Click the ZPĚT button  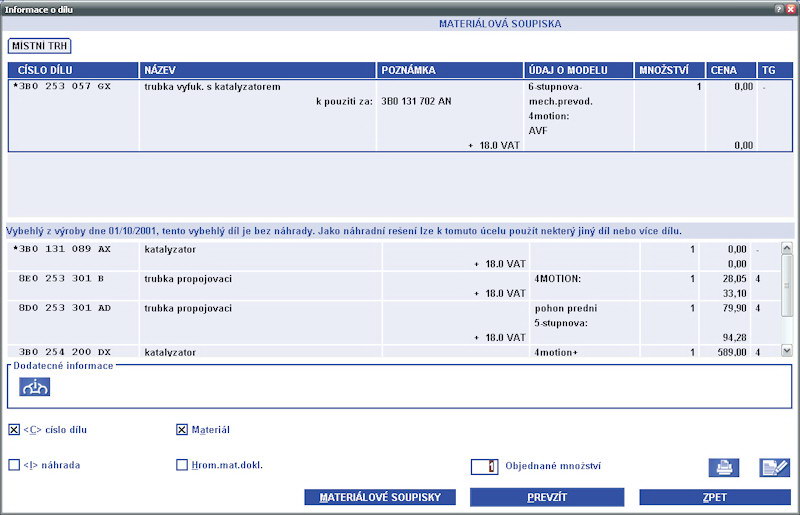714,497
